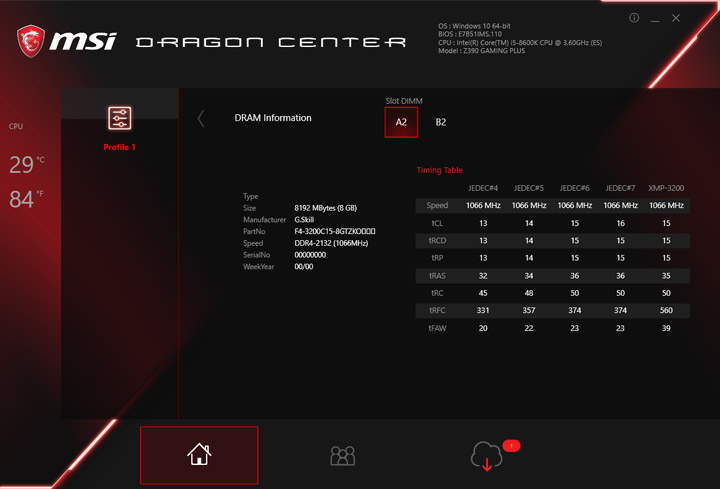The image size is (720, 489).
Task: Click the tRCD row label
Action: 437,241
